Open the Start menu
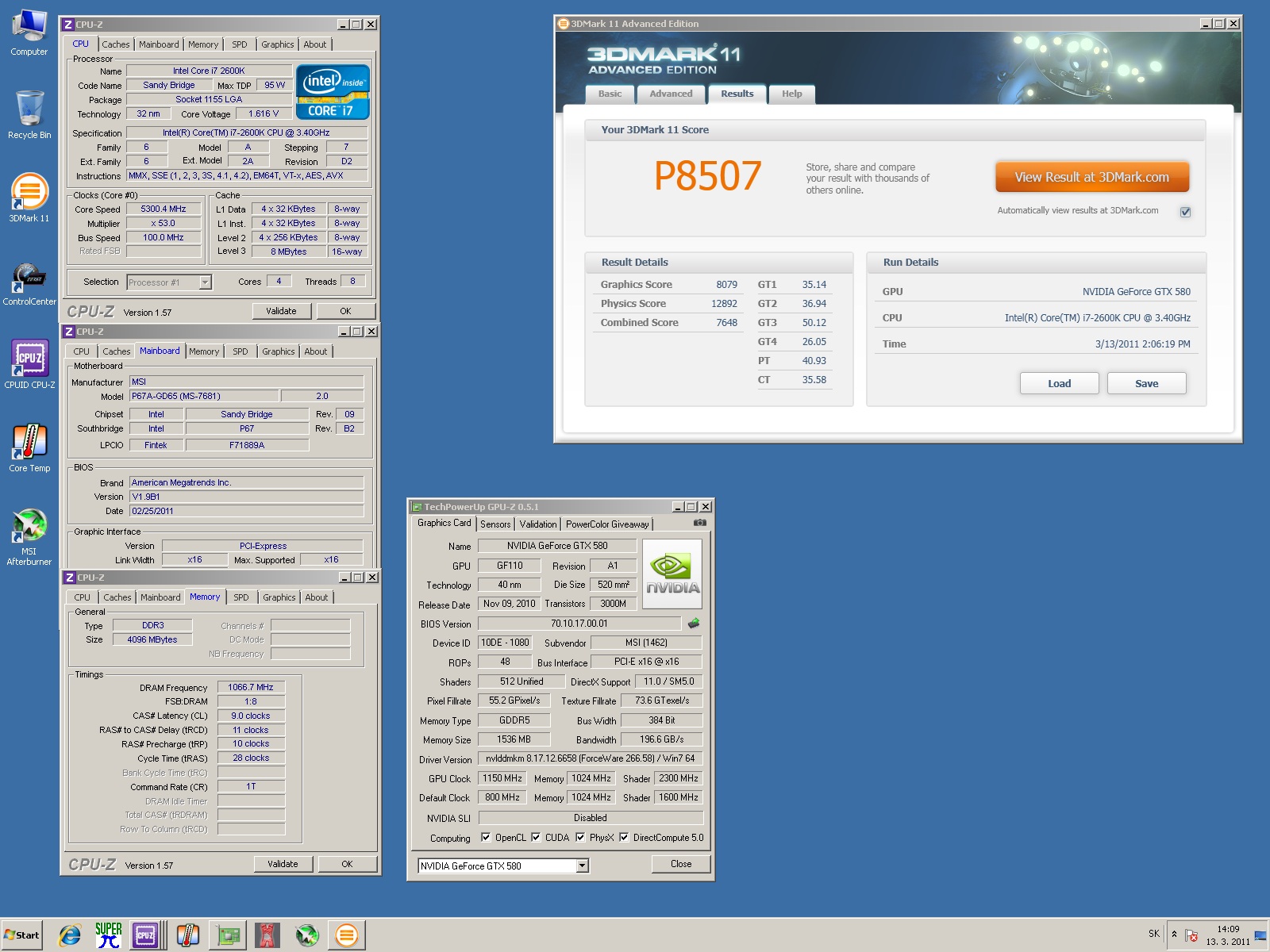The height and width of the screenshot is (952, 1270). (x=22, y=935)
